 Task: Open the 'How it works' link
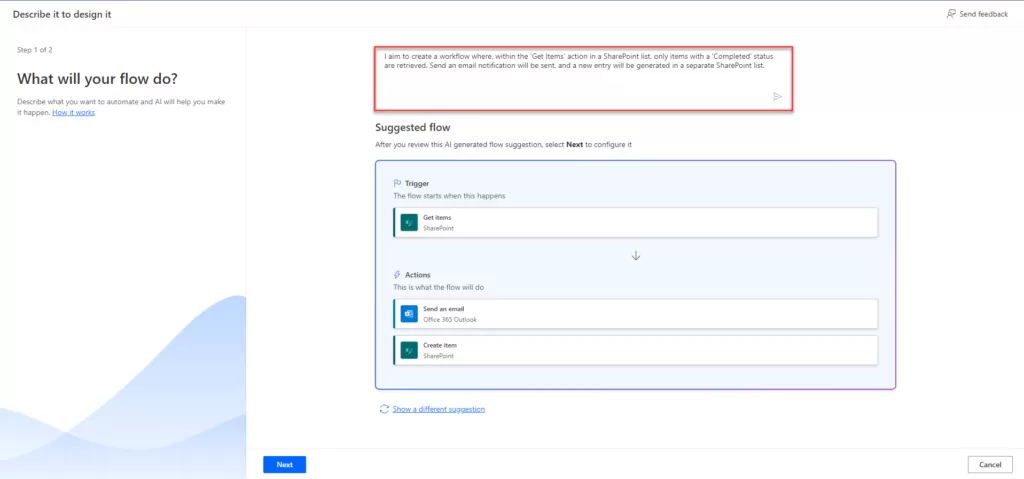point(74,113)
